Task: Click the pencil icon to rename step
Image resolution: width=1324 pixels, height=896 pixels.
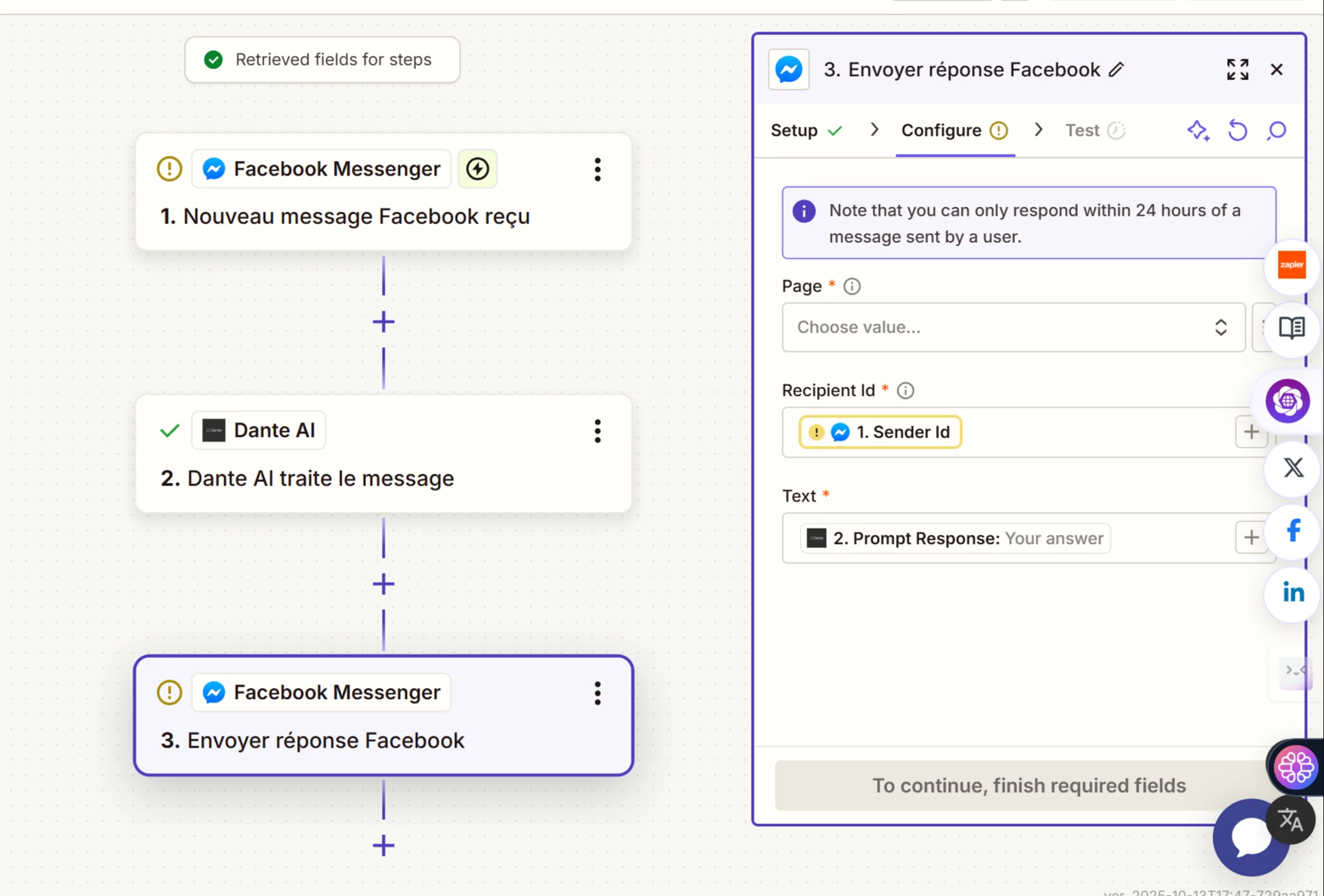Action: (1117, 70)
